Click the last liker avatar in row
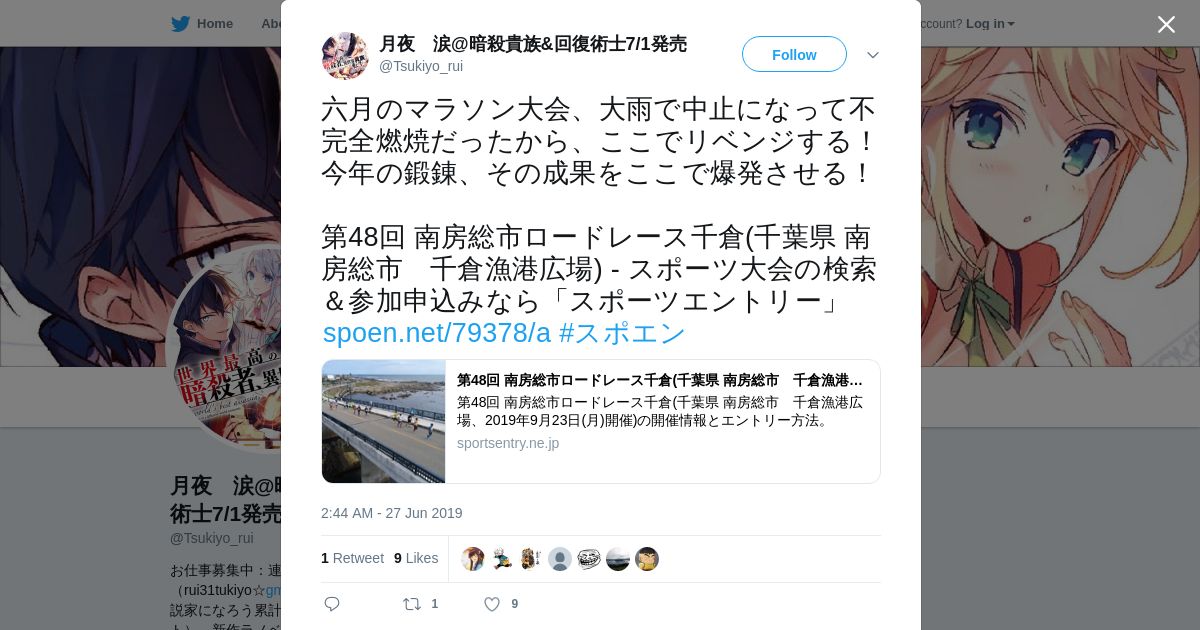Screen dimensions: 1200x630 click(647, 559)
